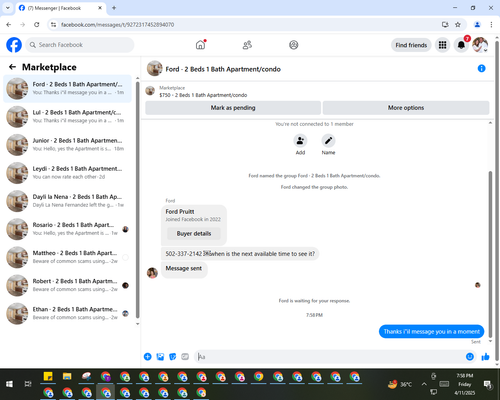Open the weather 36°C widget

pos(400,384)
